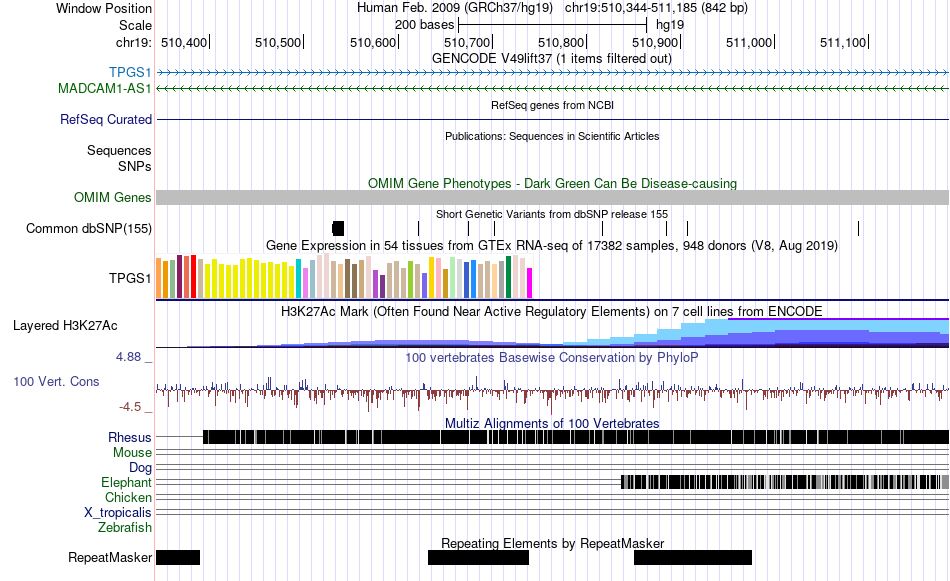Image resolution: width=950 pixels, height=581 pixels.
Task: Click the RepeatMasker track label
Action: coord(110,557)
